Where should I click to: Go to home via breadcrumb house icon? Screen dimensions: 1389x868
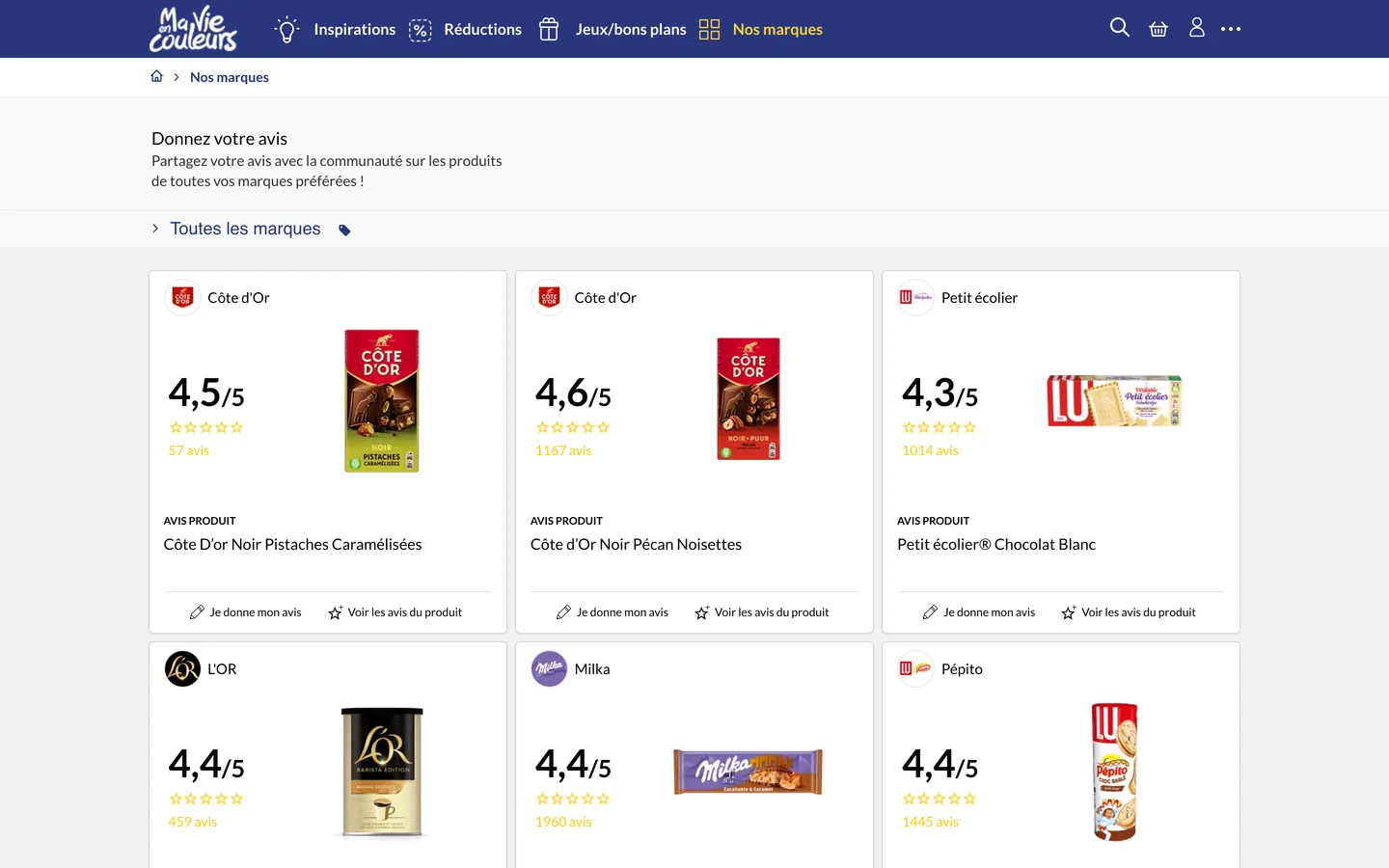click(156, 76)
